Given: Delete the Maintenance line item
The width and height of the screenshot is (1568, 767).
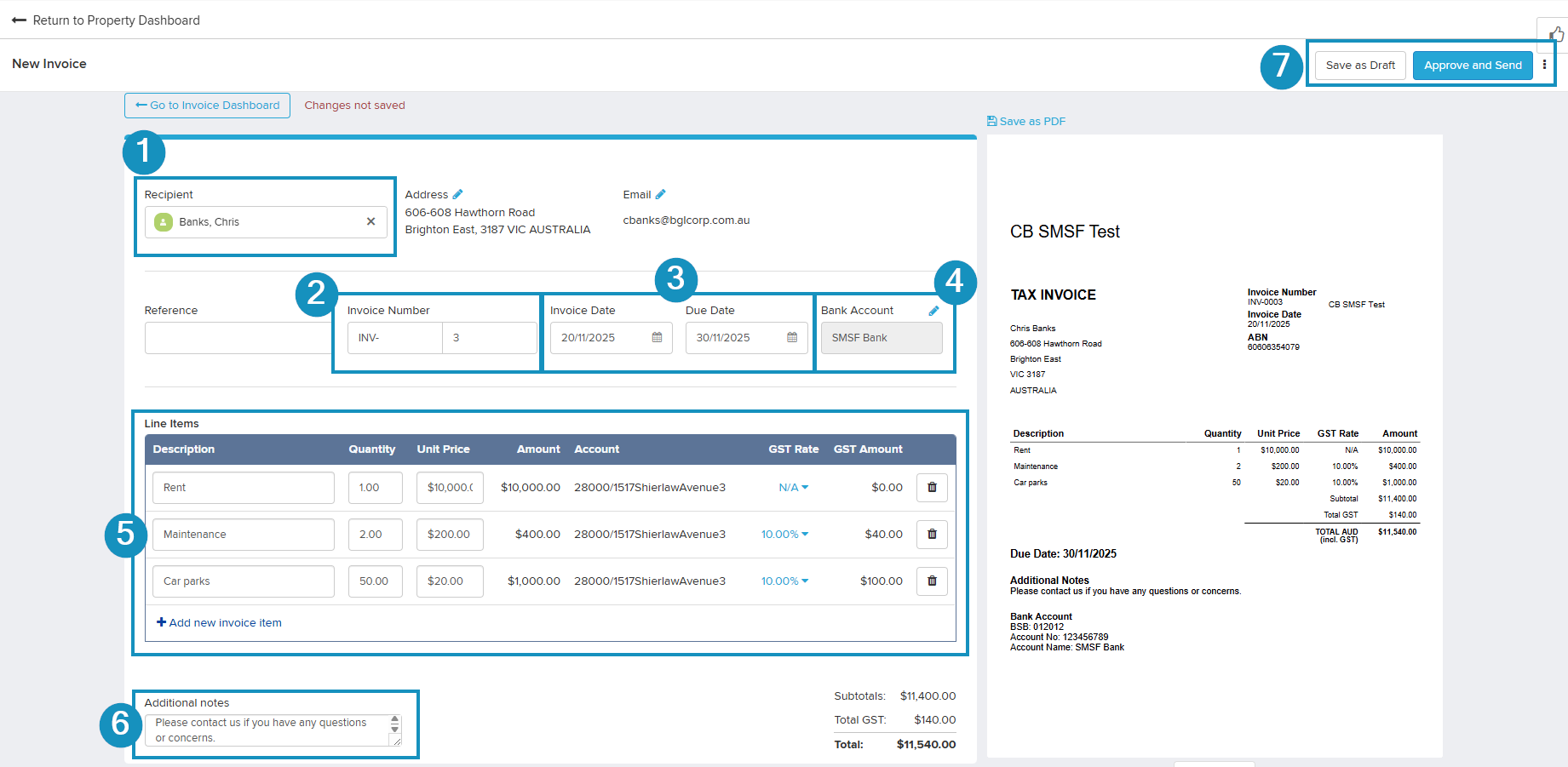Looking at the screenshot, I should tap(932, 535).
